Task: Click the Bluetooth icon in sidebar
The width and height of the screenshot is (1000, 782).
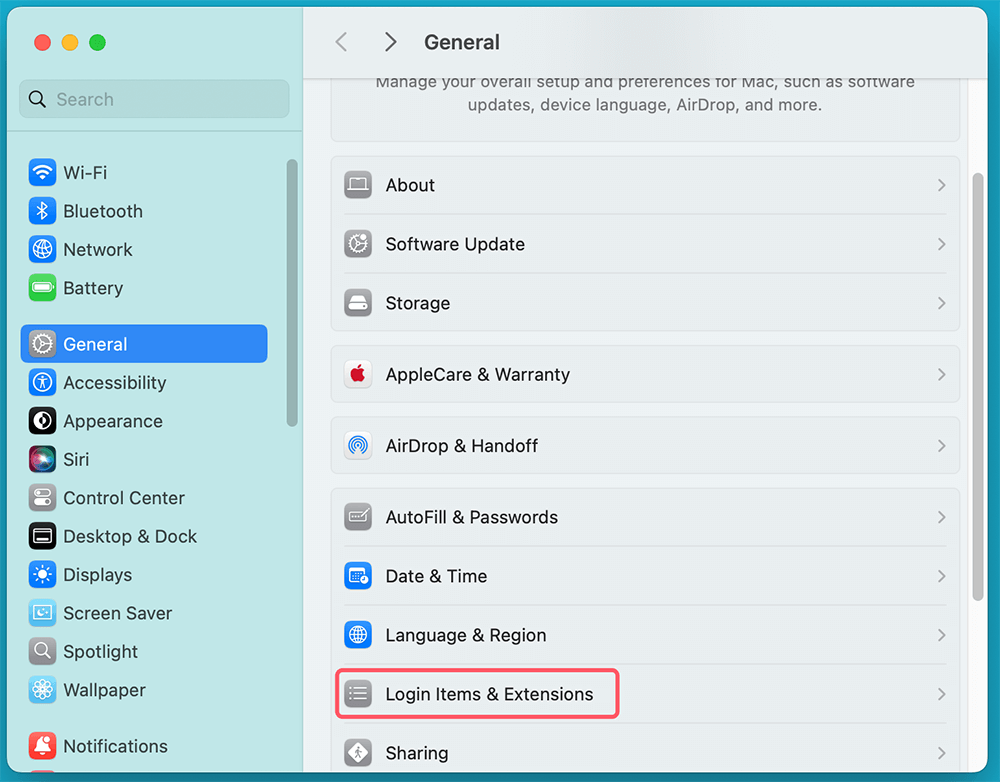Action: point(42,211)
